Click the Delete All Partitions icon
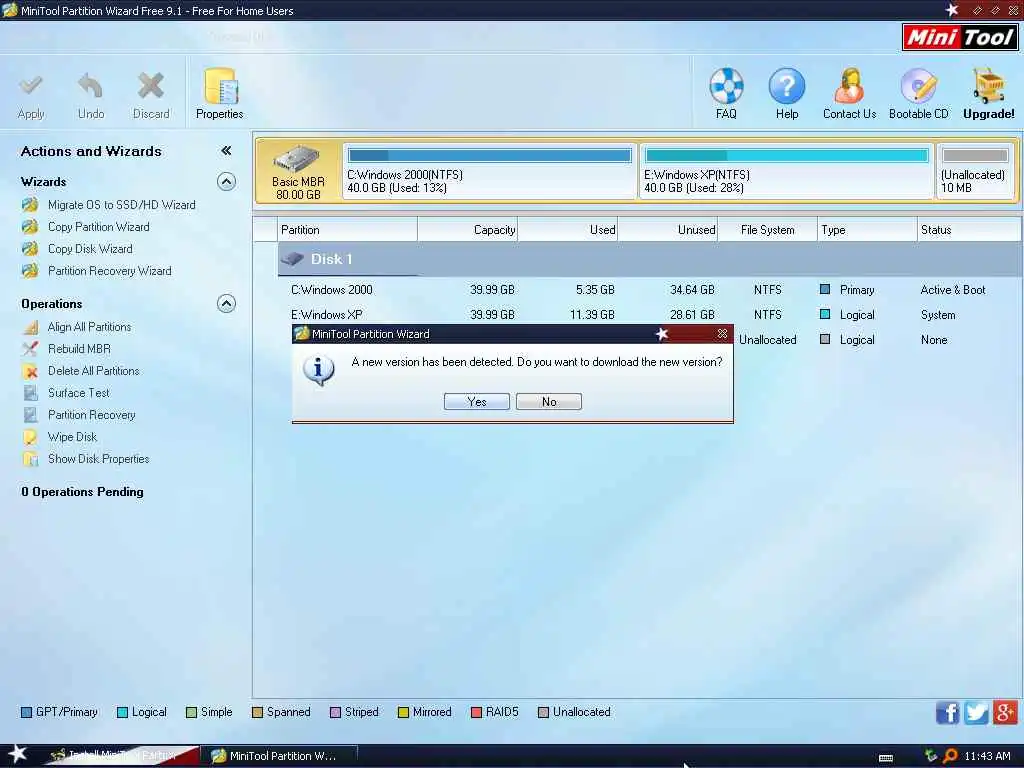 [x=30, y=371]
